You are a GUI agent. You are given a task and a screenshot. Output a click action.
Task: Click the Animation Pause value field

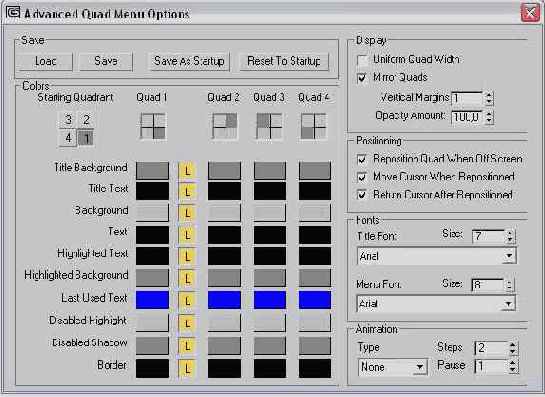click(491, 366)
